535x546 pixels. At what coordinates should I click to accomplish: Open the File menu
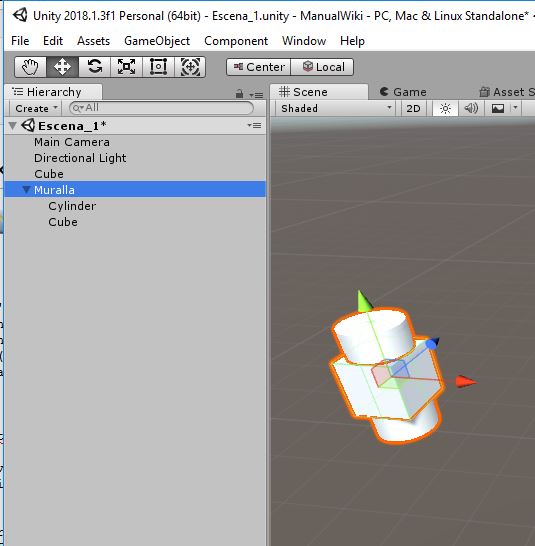click(x=20, y=41)
